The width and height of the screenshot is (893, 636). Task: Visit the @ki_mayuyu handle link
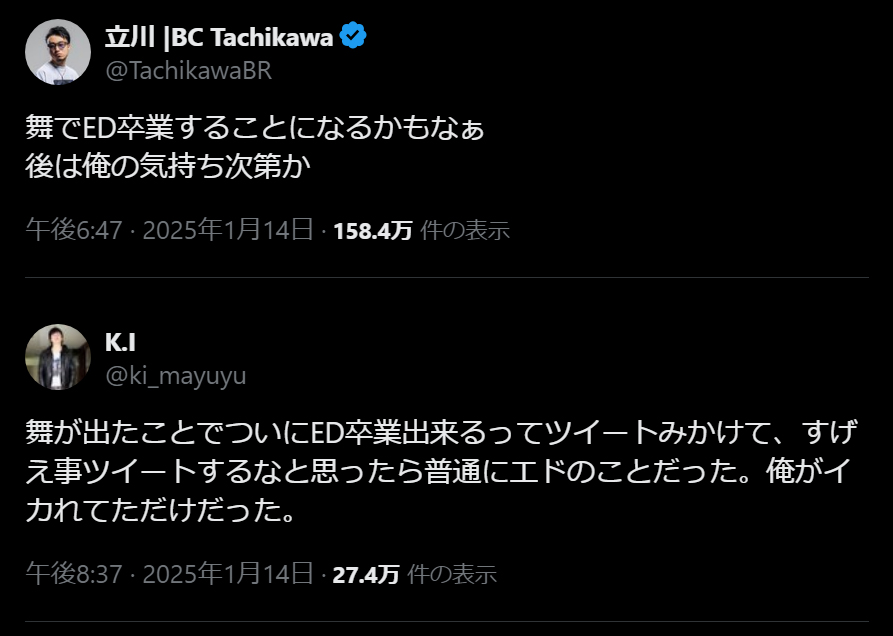click(x=175, y=376)
